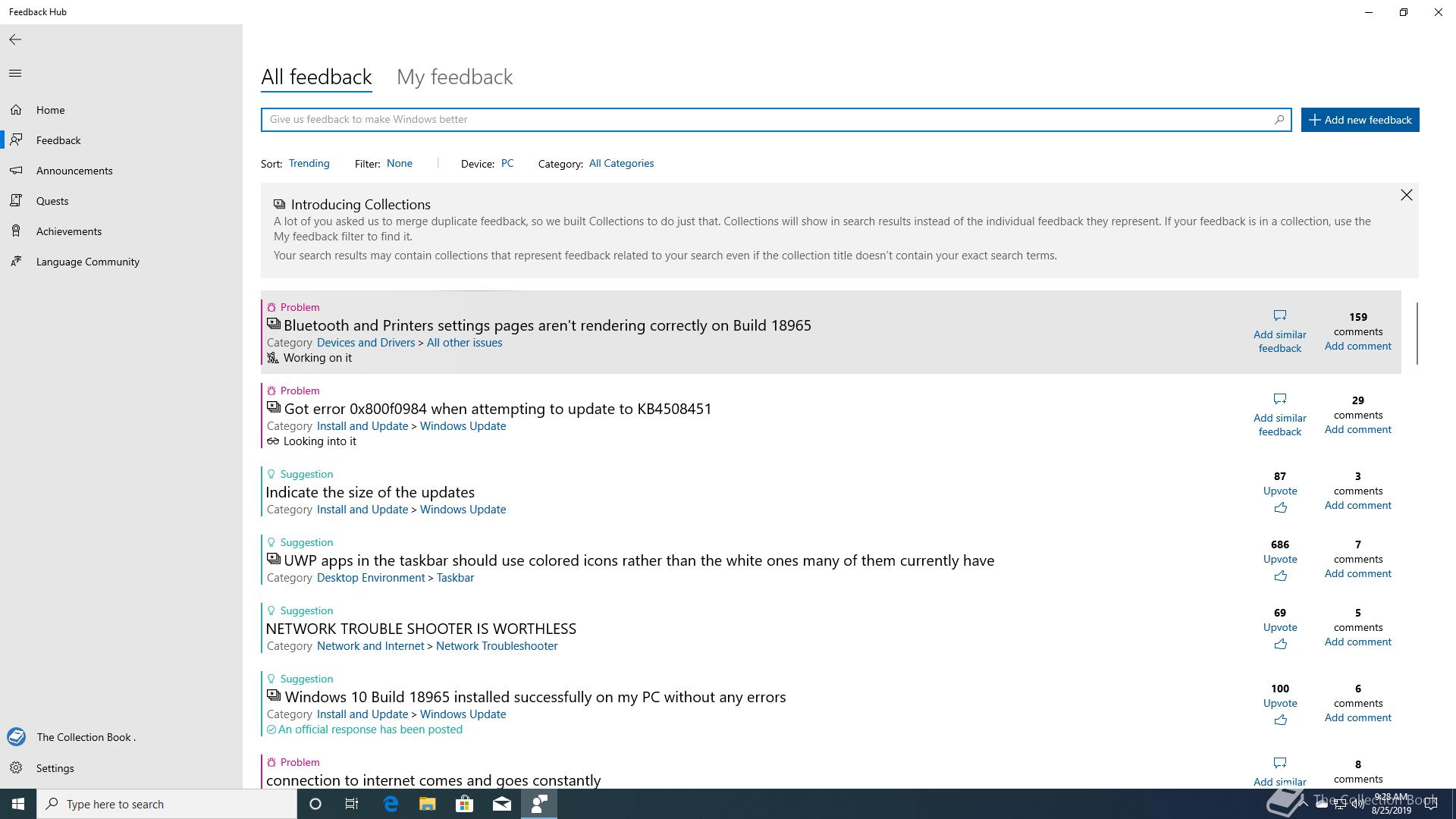Viewport: 1456px width, 819px height.
Task: Open Quests in the sidebar
Action: coord(121,201)
